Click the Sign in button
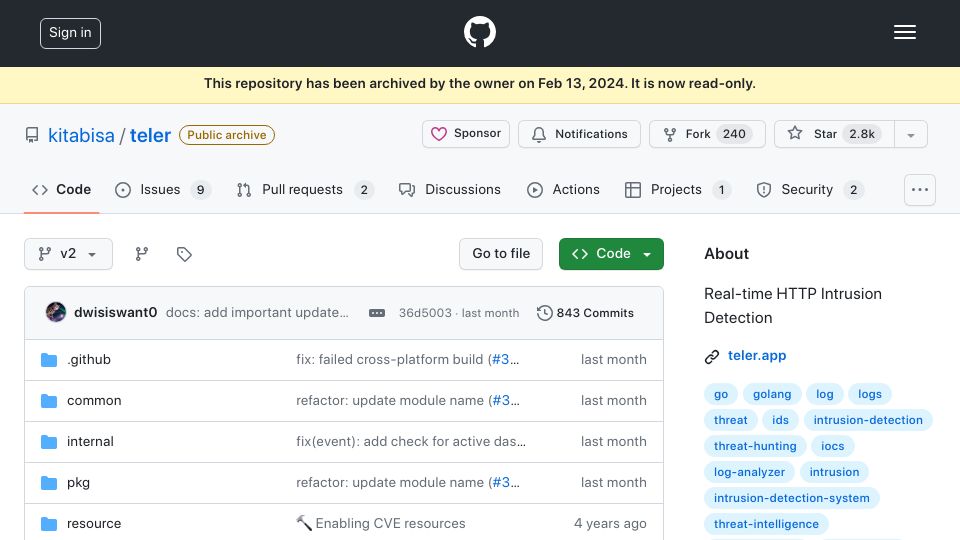This screenshot has width=960, height=540. point(70,33)
